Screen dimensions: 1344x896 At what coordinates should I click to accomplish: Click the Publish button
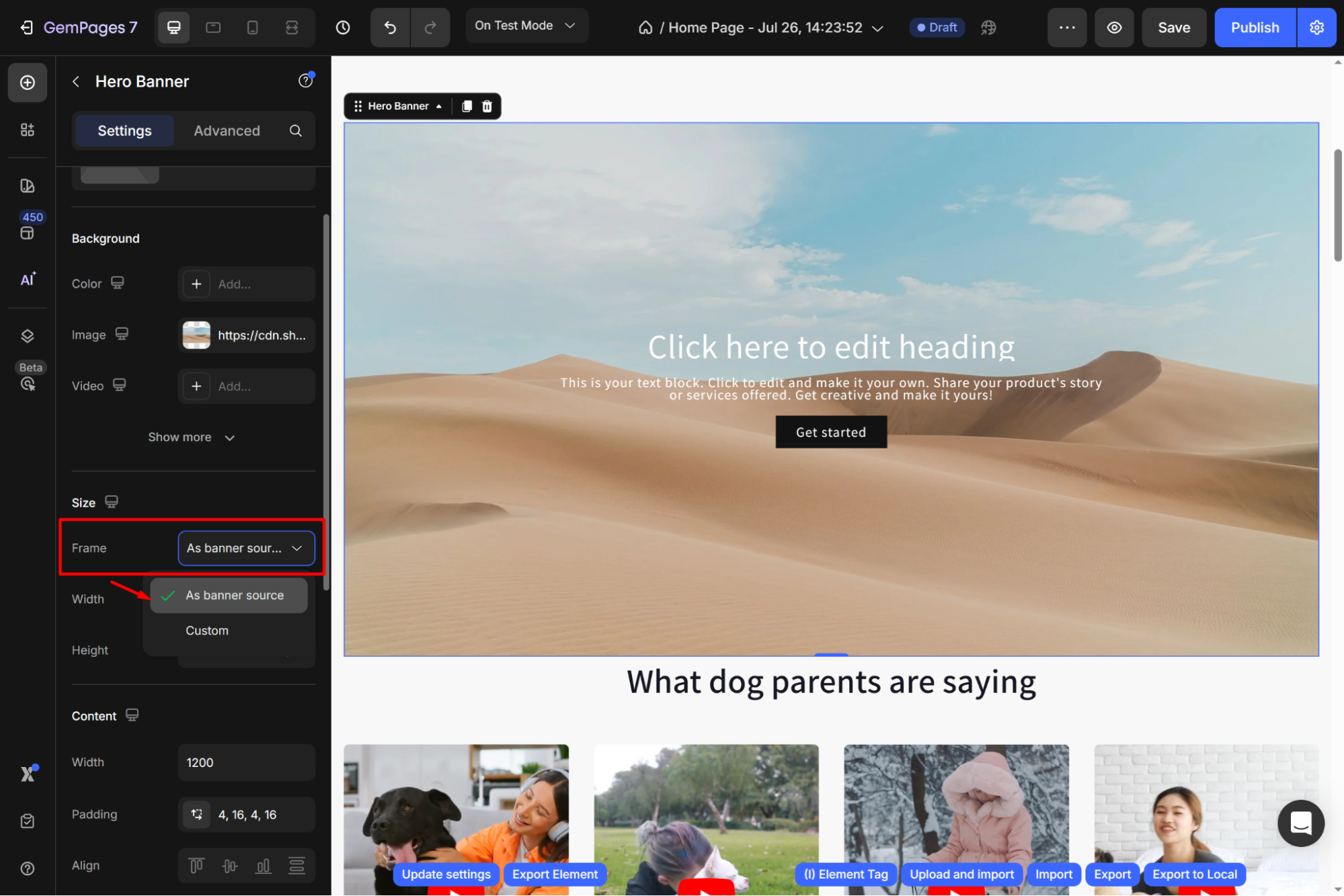(1254, 28)
